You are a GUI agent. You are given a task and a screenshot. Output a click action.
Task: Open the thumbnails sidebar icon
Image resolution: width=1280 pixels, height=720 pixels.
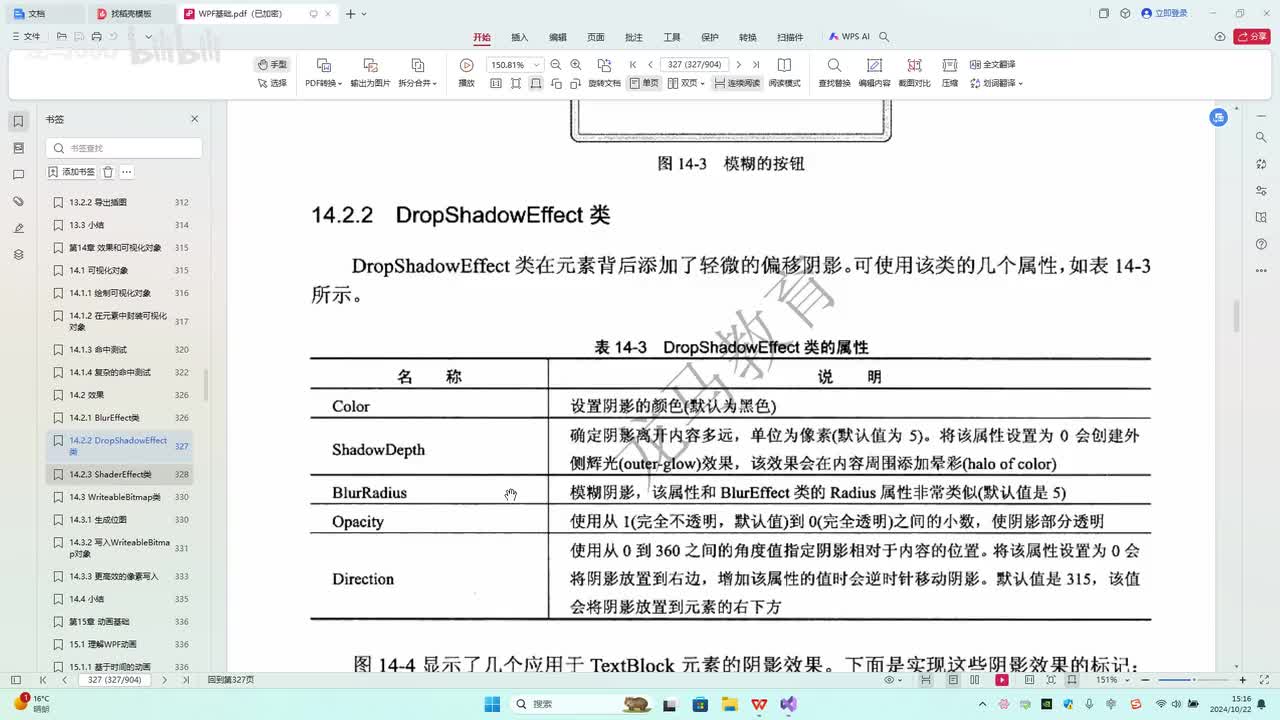18,148
